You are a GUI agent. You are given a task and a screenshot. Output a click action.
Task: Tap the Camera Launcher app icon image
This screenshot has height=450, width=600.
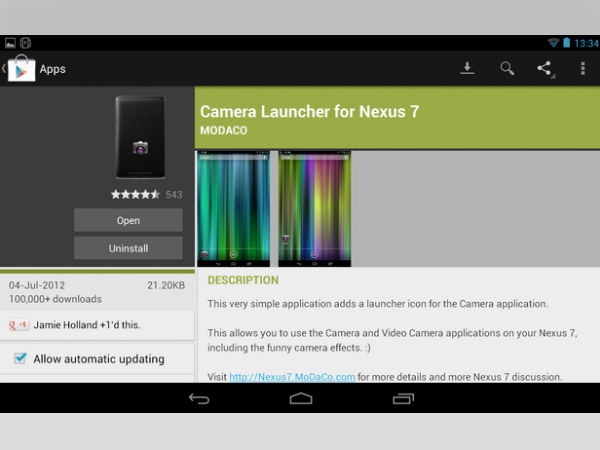click(140, 137)
